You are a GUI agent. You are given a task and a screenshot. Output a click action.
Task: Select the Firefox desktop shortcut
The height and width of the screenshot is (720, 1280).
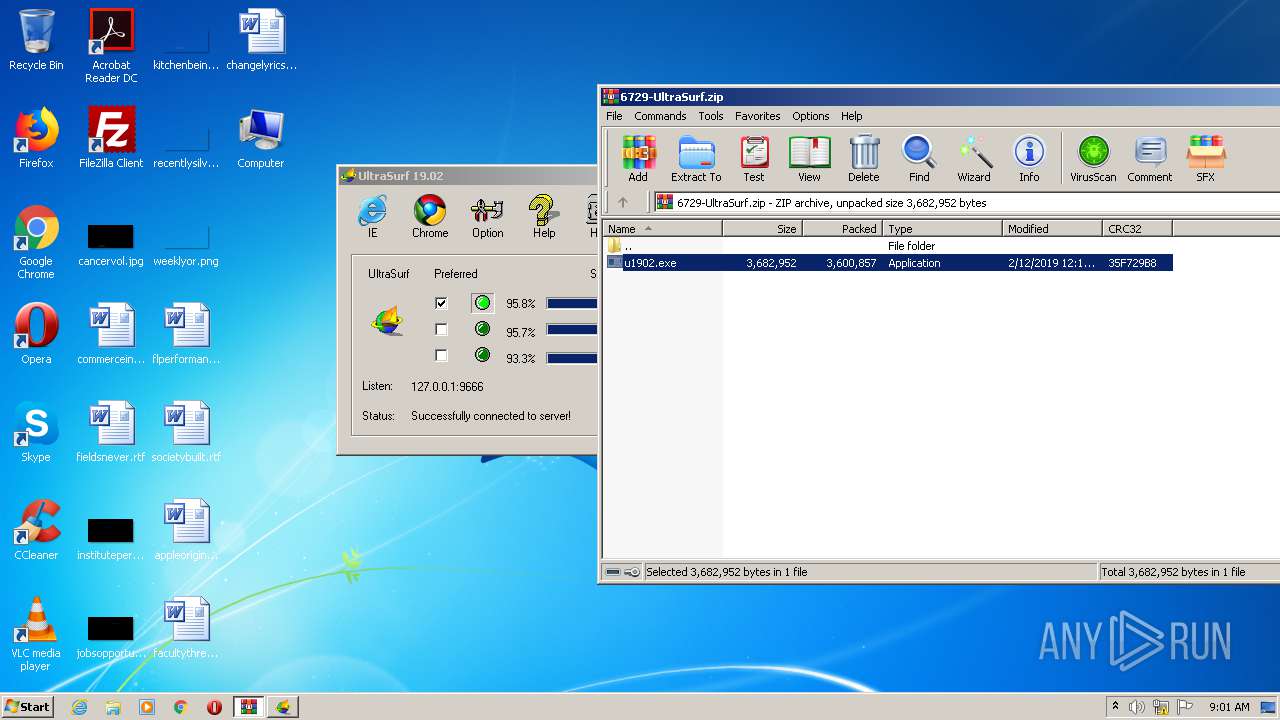click(36, 138)
